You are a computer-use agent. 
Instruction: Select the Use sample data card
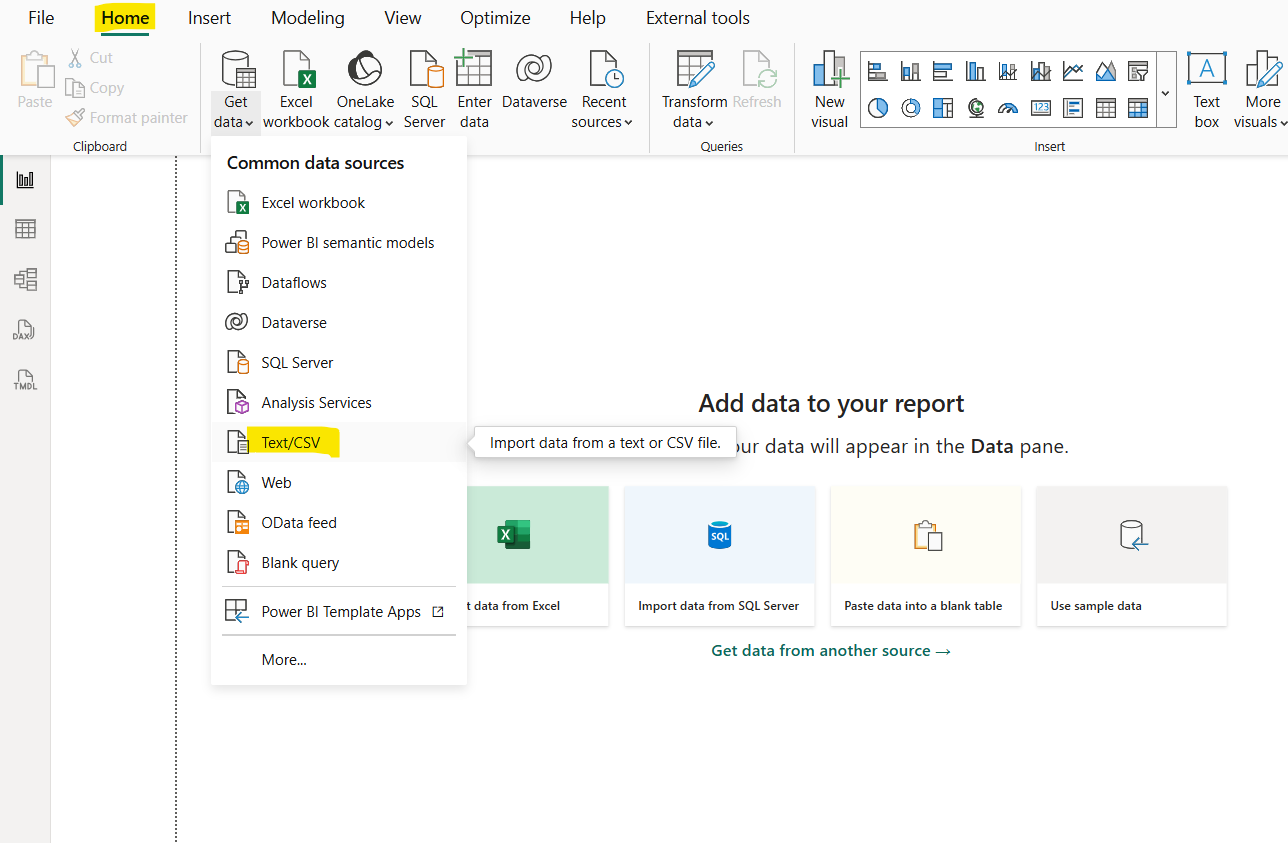(x=1131, y=556)
